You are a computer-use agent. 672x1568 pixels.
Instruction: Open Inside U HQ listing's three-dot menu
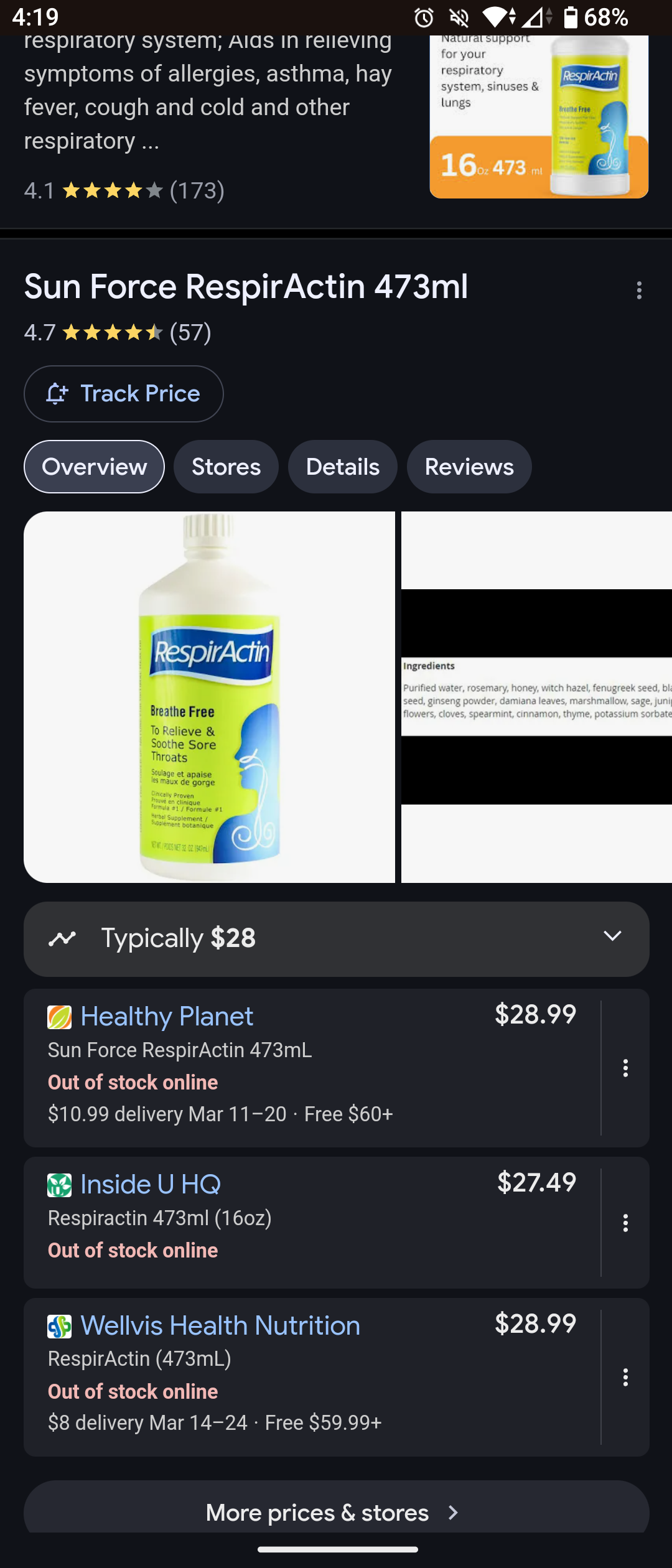coord(625,1223)
